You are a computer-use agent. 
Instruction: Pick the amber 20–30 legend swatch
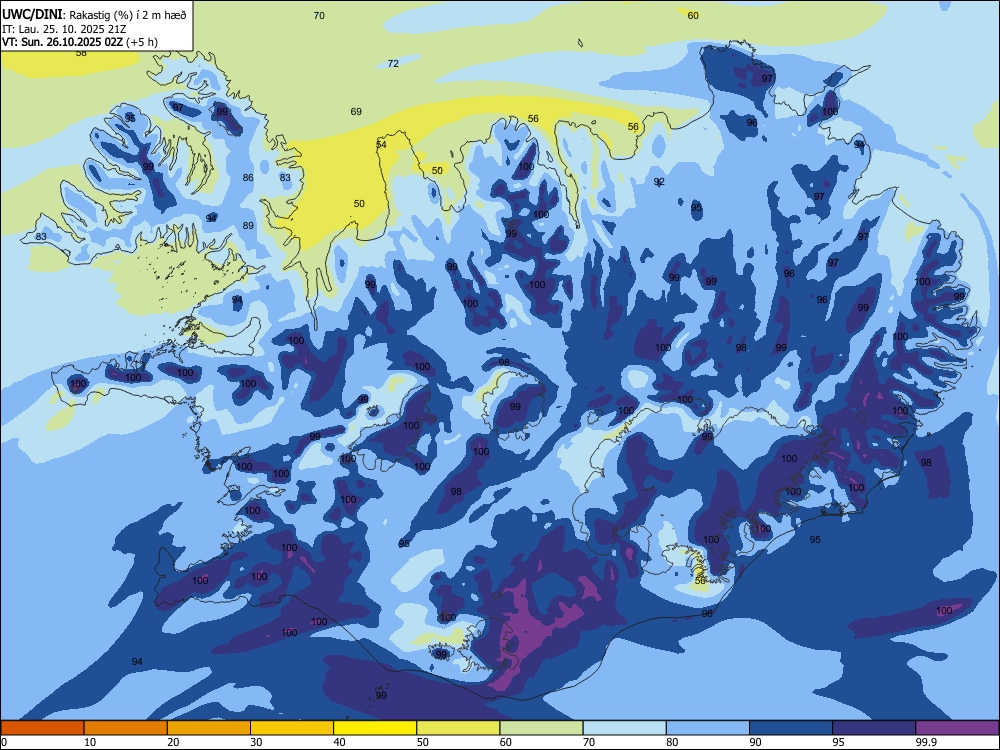tap(209, 728)
